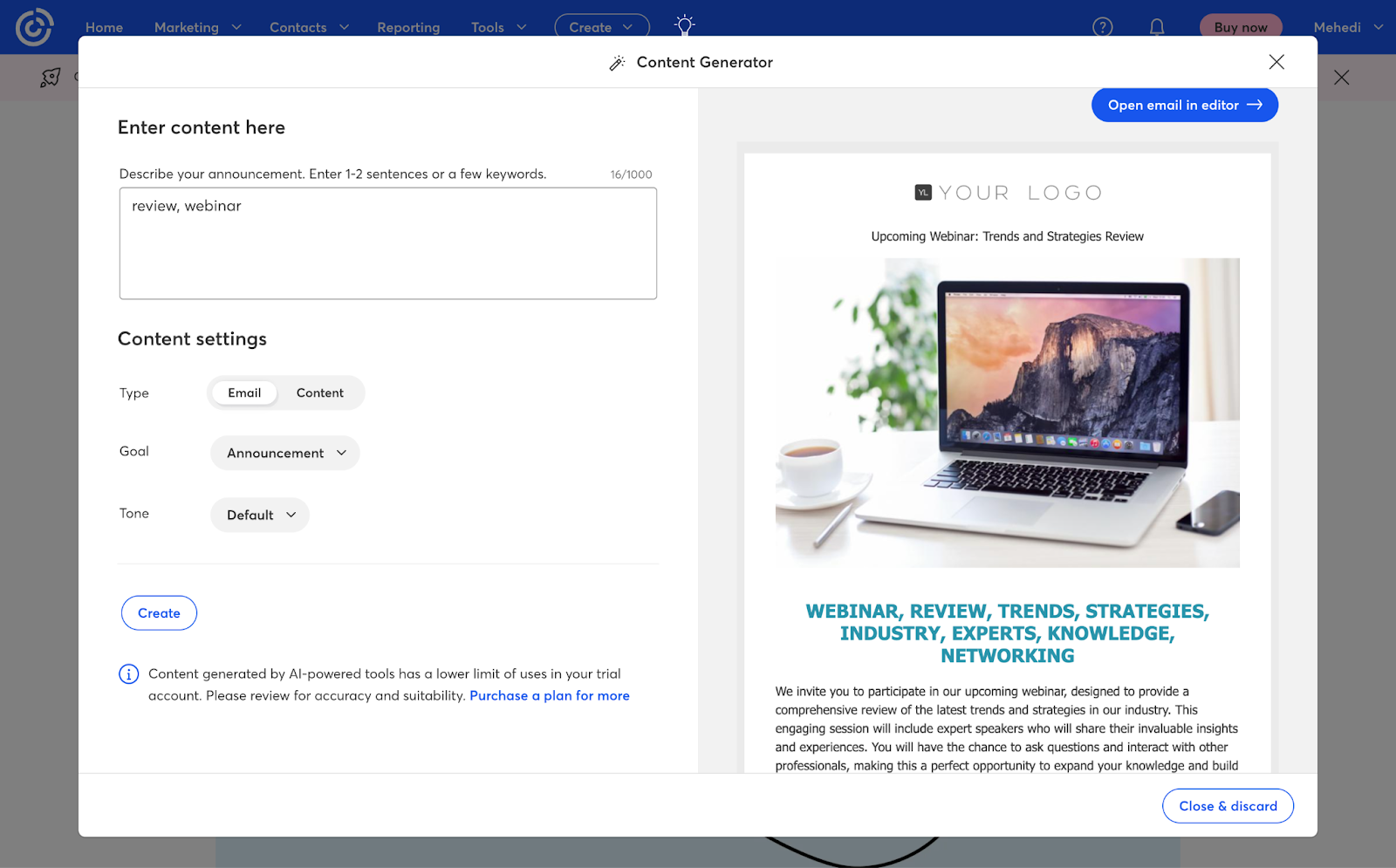Click the rocket icon in the banner

pos(51,78)
